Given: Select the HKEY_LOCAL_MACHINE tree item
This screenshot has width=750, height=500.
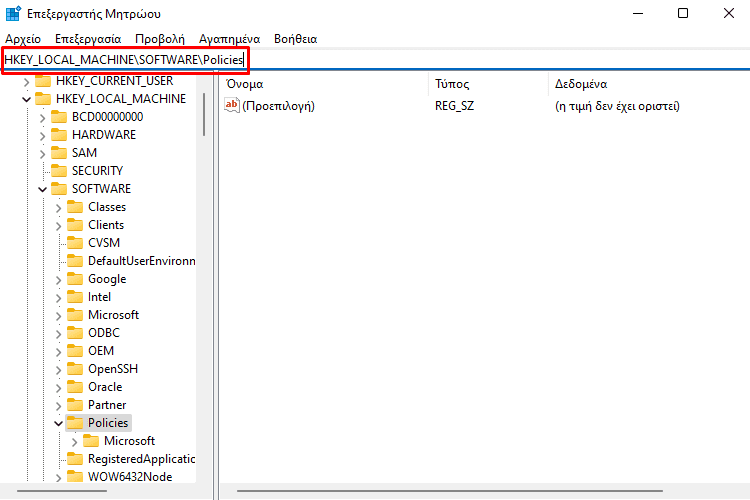Looking at the screenshot, I should point(121,99).
